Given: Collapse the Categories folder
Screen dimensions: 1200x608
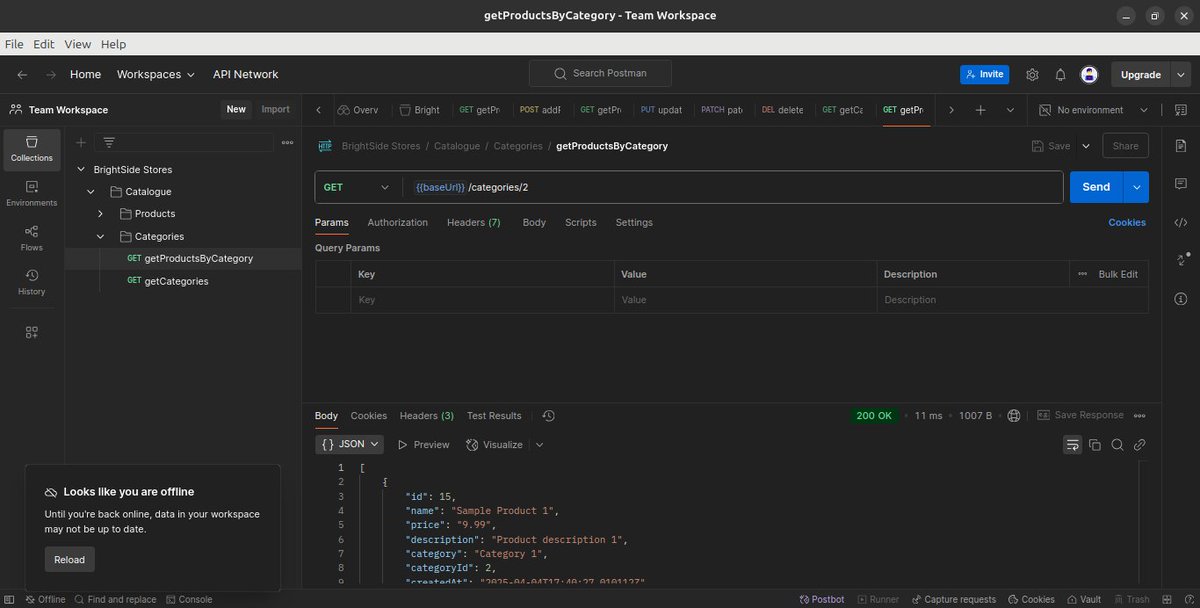Looking at the screenshot, I should click(x=100, y=237).
